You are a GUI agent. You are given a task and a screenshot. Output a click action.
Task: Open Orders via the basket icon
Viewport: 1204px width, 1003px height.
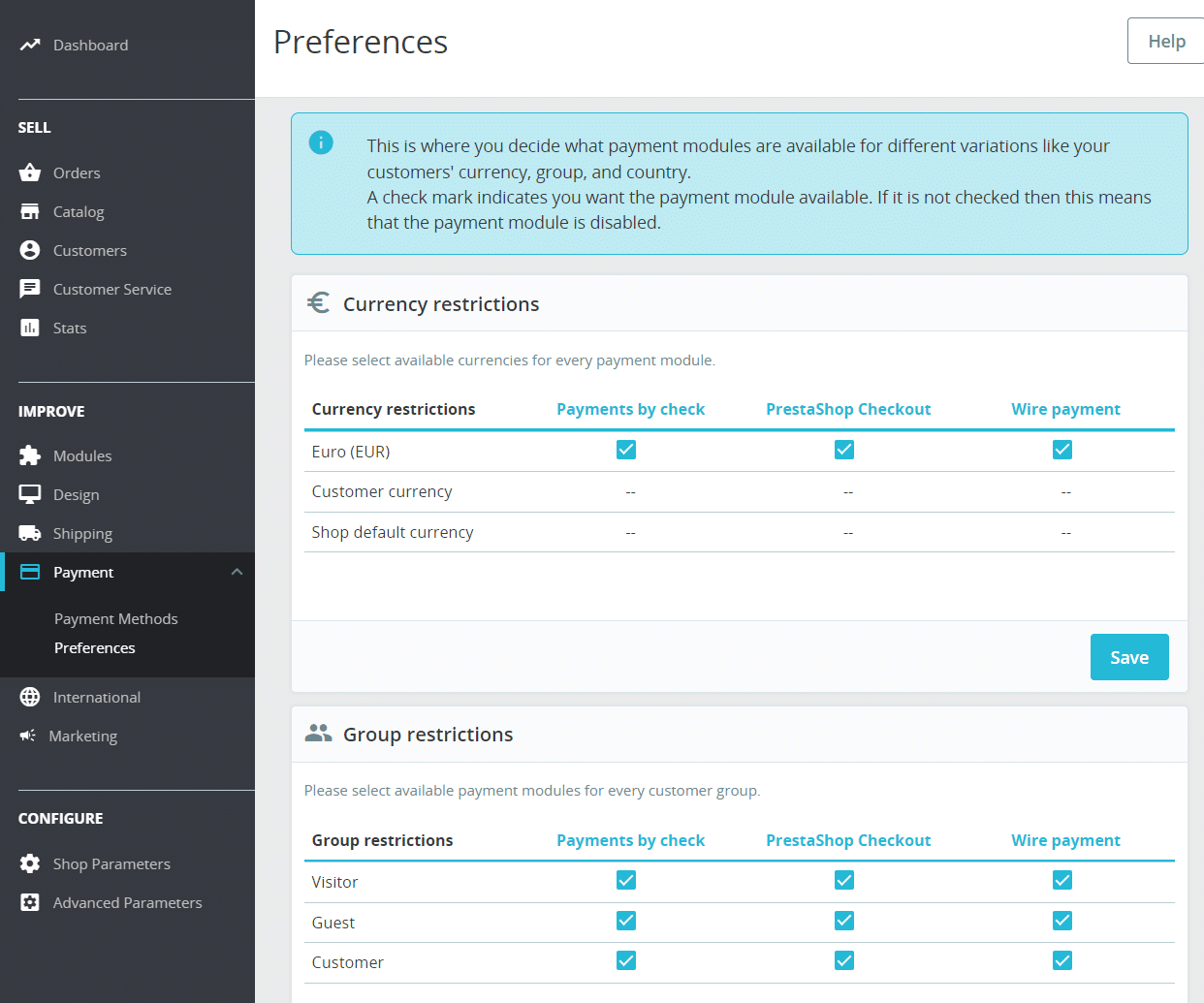[x=30, y=172]
